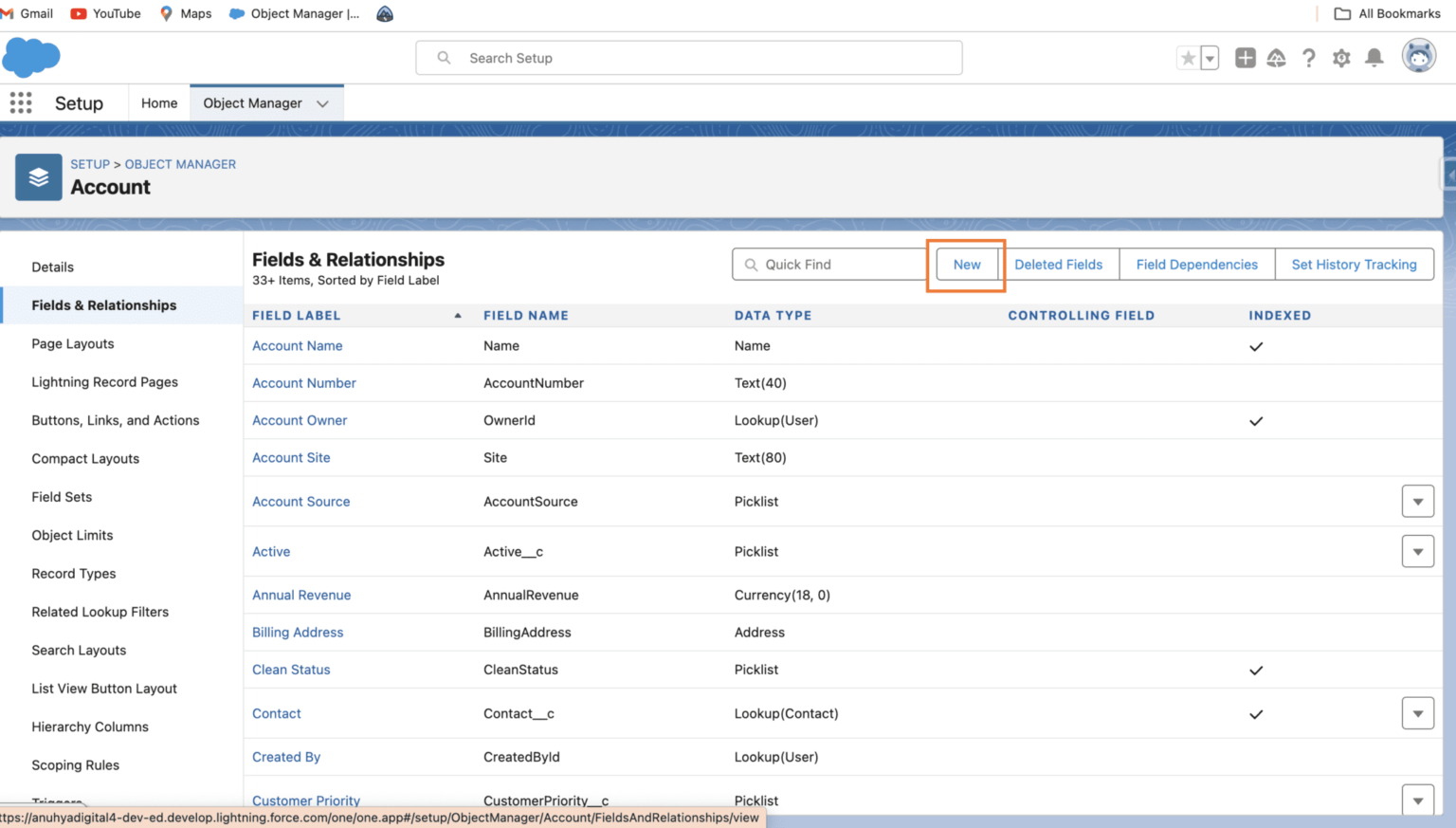Select Page Layouts in the sidebar

[72, 343]
